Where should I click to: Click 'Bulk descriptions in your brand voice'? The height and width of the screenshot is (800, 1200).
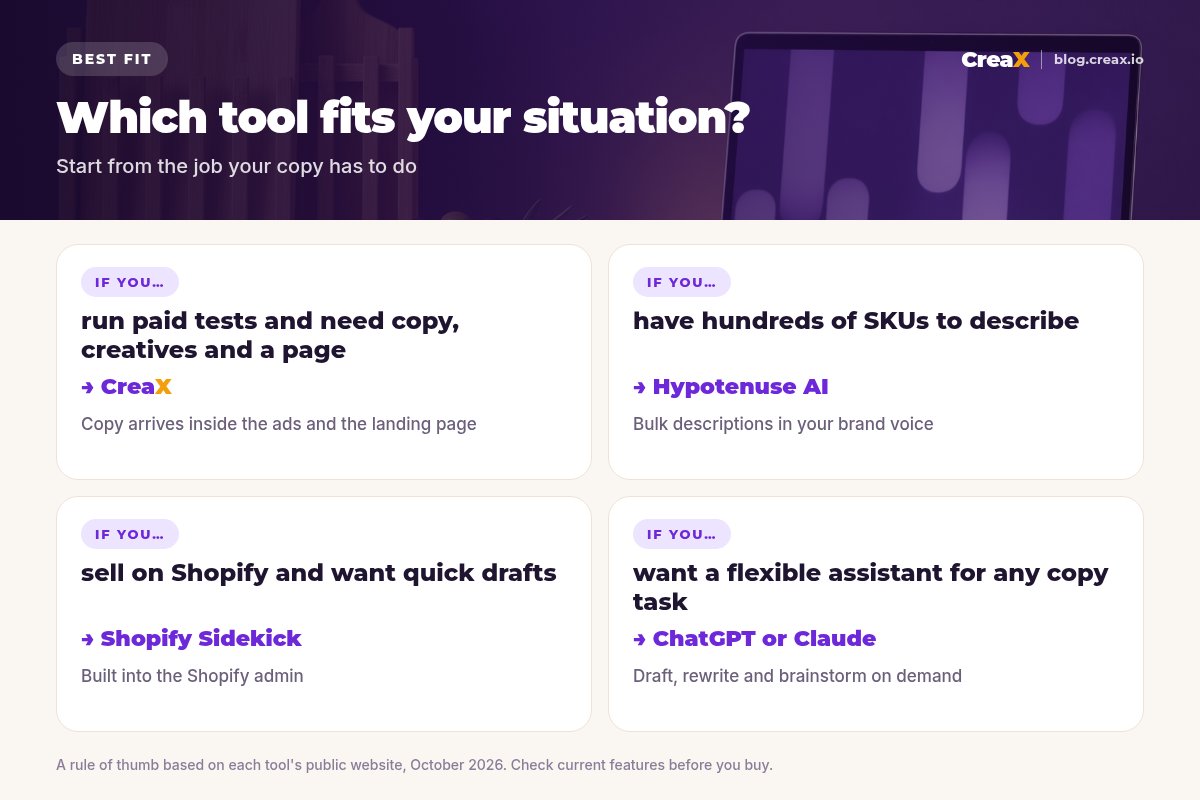pyautogui.click(x=783, y=424)
